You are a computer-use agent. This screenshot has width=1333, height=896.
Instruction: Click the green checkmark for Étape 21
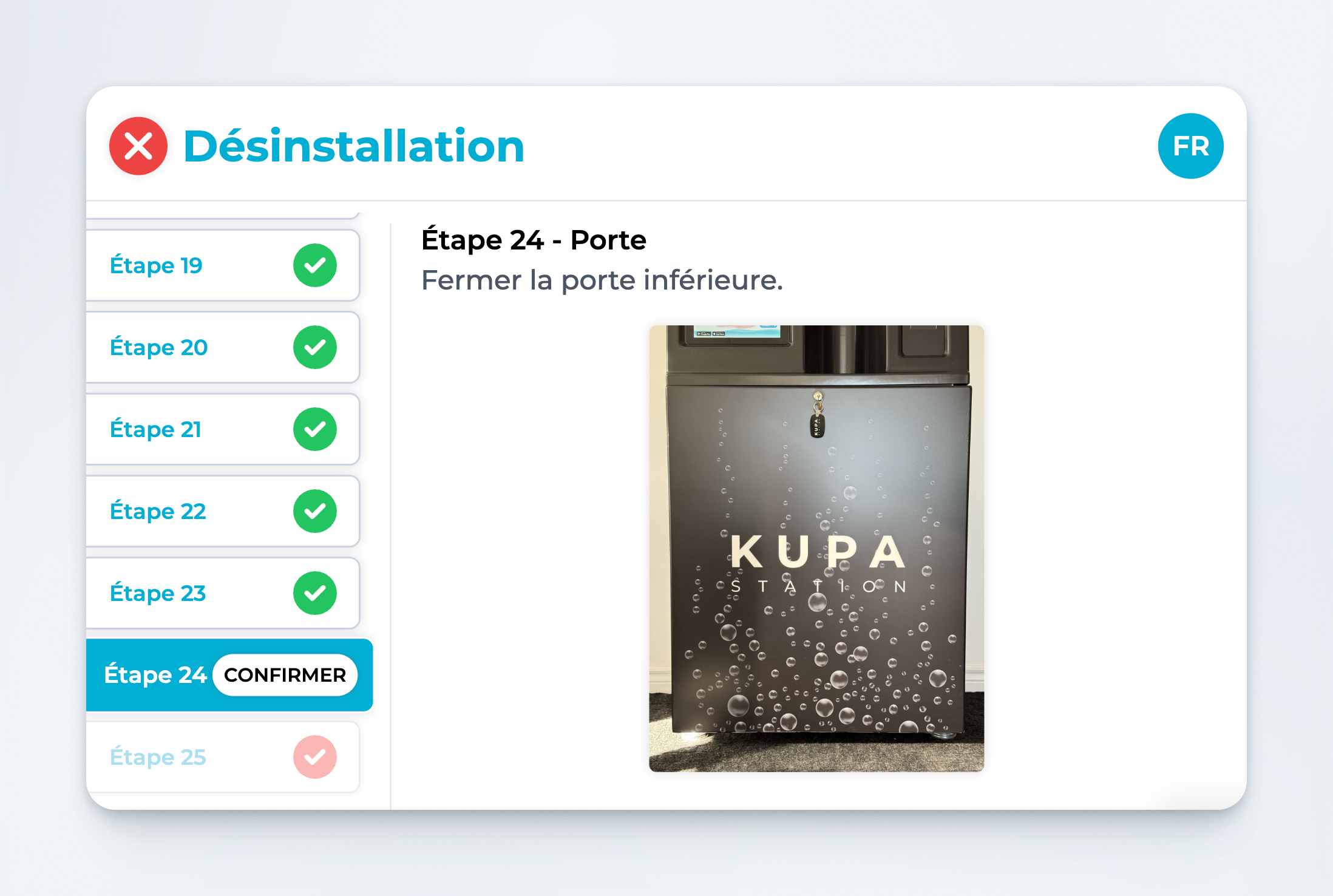click(x=314, y=429)
